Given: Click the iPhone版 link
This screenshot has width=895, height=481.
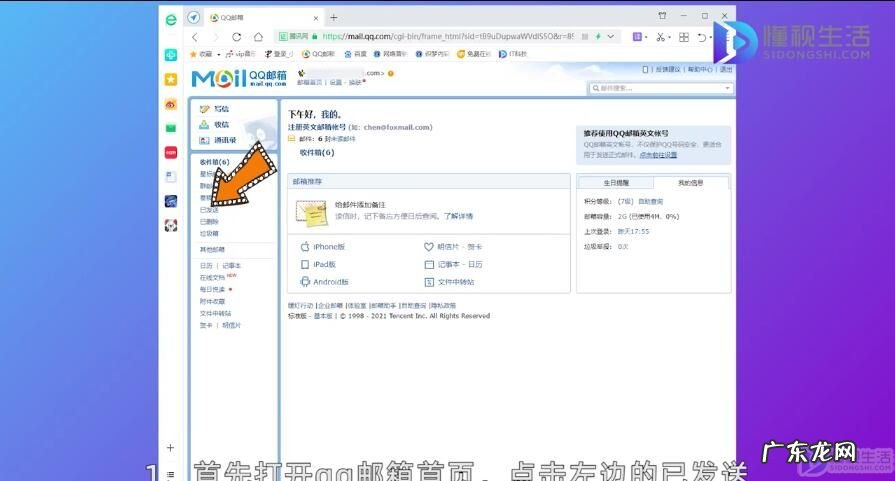Looking at the screenshot, I should pyautogui.click(x=329, y=247).
